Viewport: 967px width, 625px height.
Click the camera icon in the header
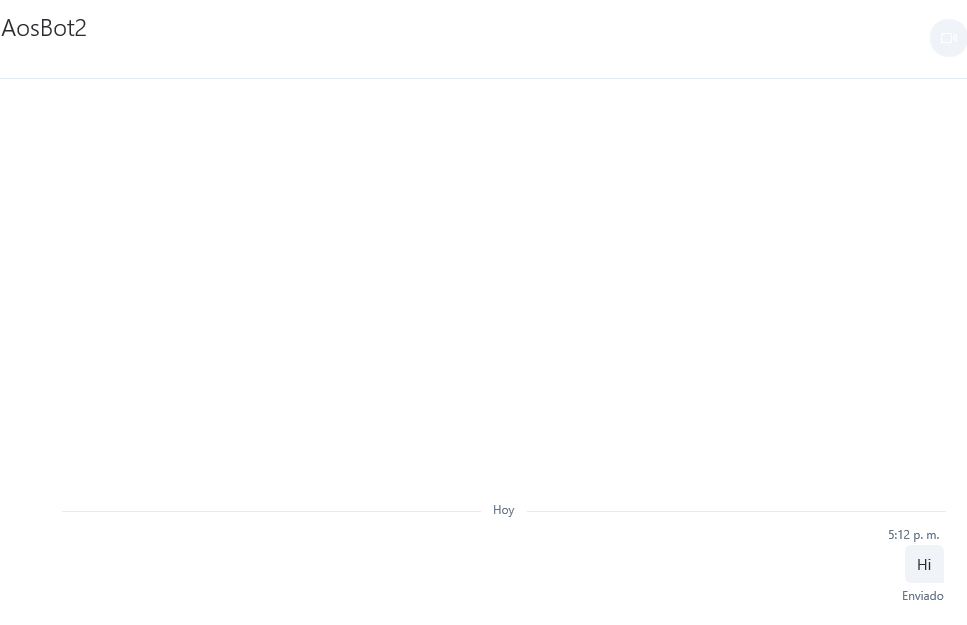coord(948,38)
